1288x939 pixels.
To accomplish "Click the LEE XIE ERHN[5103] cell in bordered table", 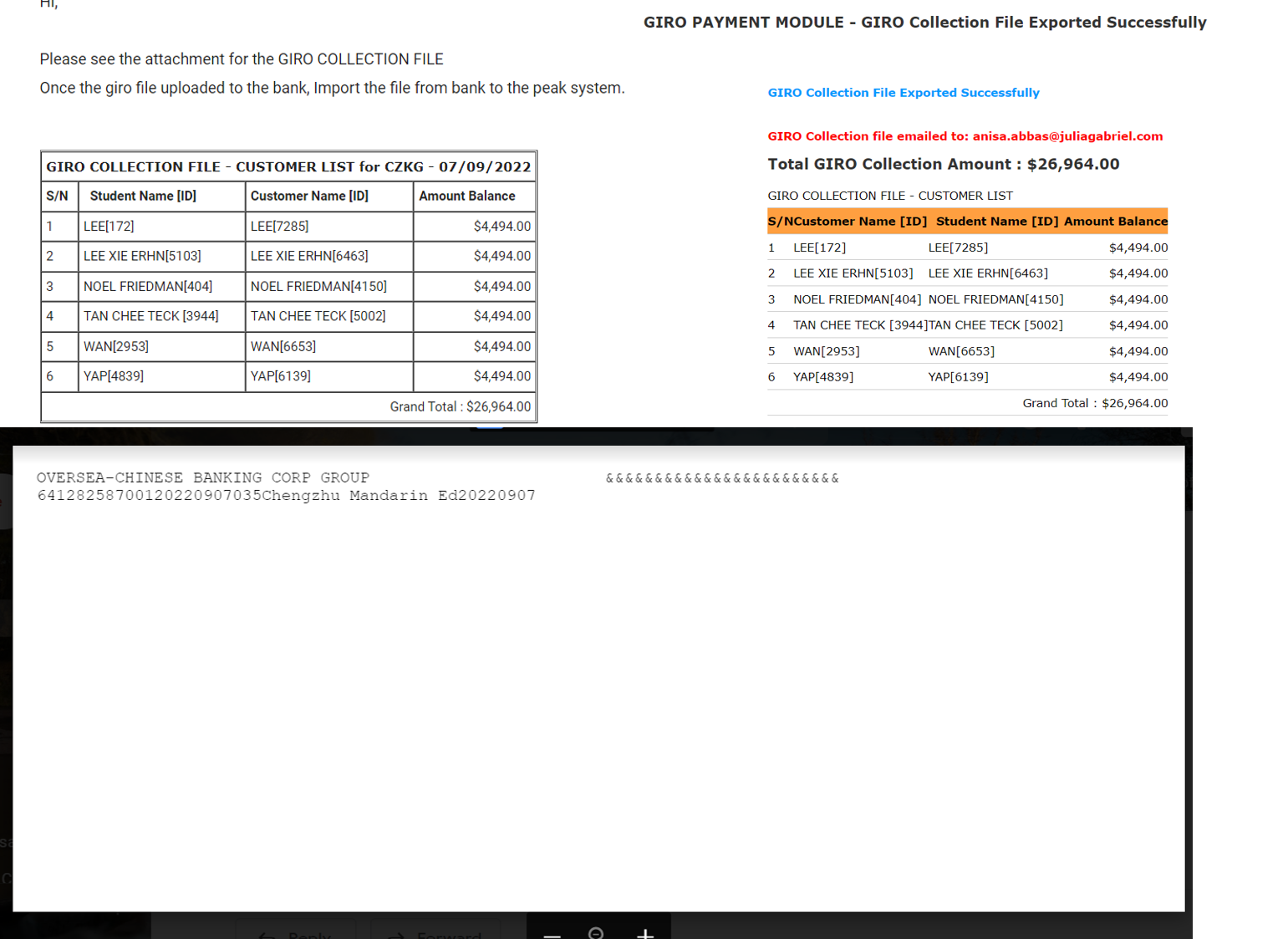I will pos(162,257).
